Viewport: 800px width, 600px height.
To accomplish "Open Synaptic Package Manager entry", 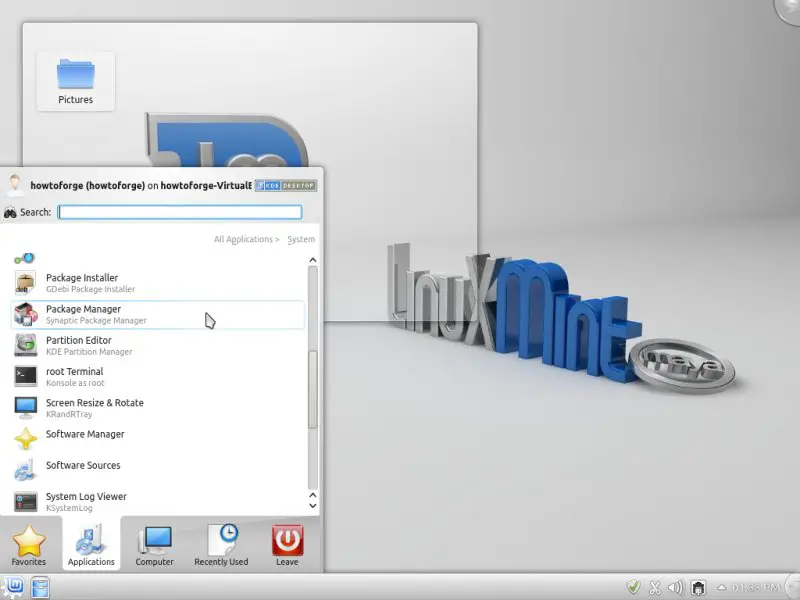I will (158, 314).
